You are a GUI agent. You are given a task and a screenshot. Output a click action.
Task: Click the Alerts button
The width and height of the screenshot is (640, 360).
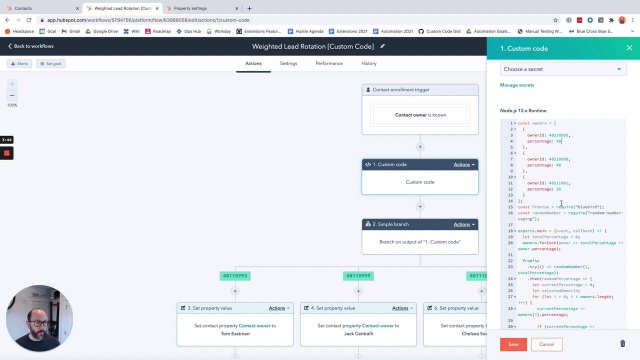[x=19, y=64]
